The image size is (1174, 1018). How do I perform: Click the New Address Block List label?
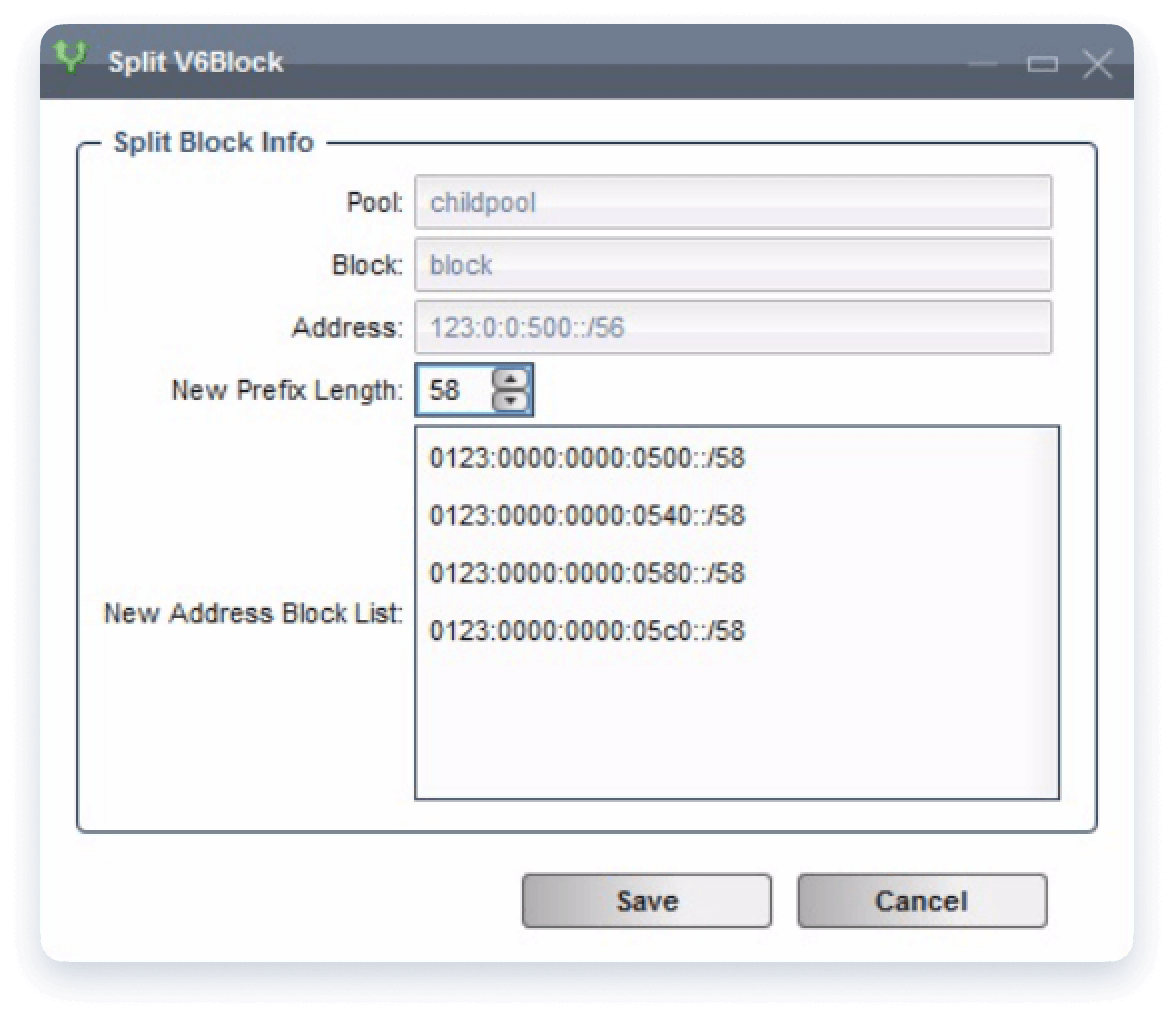coord(255,614)
